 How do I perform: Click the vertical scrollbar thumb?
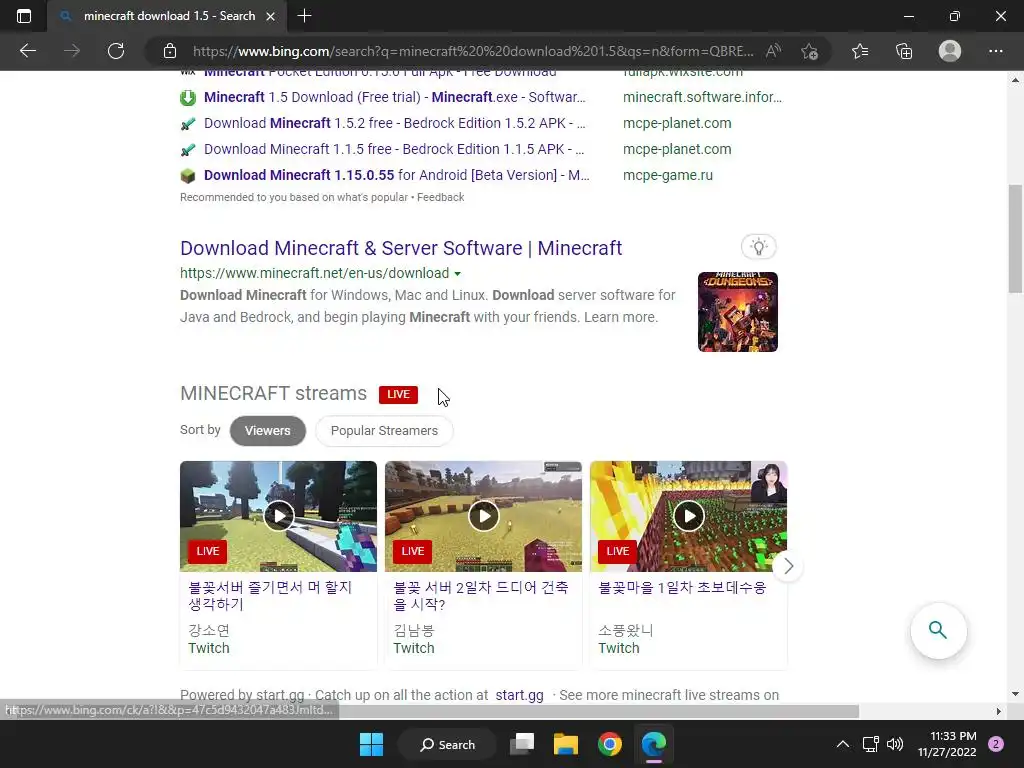tap(1016, 238)
